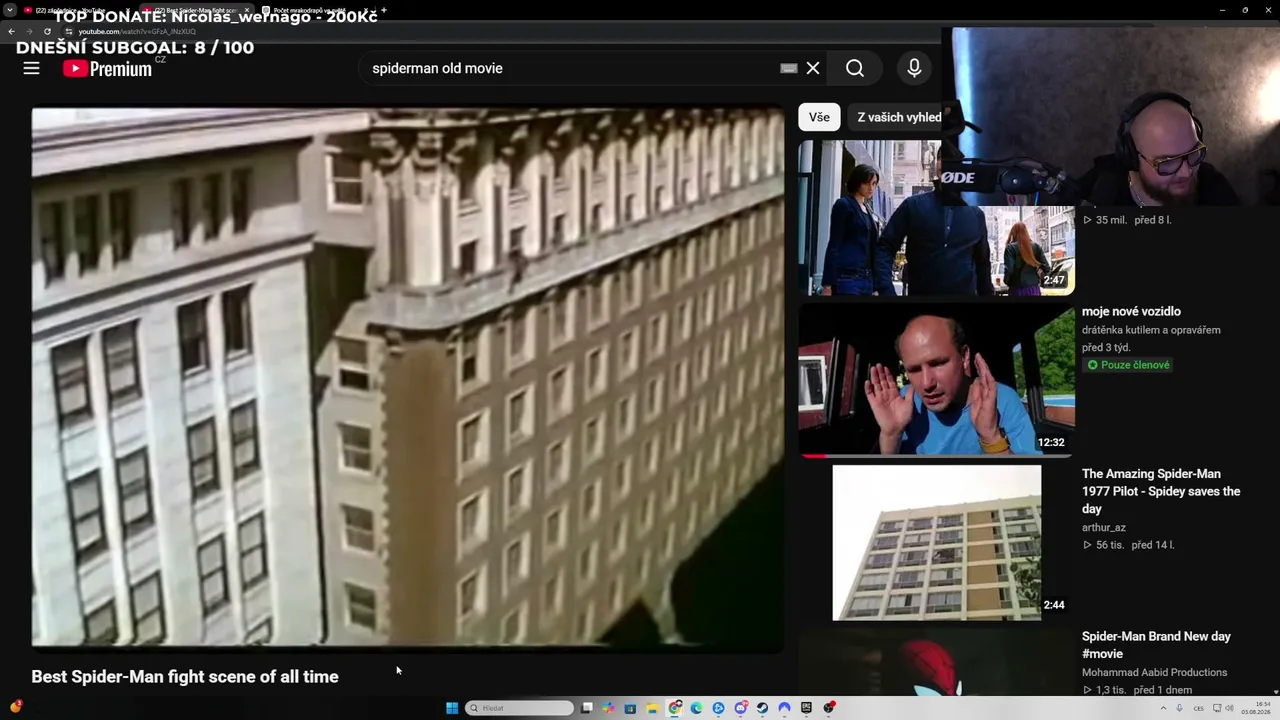Viewport: 1280px width, 720px height.
Task: Clear the search box with the X
Action: click(813, 68)
